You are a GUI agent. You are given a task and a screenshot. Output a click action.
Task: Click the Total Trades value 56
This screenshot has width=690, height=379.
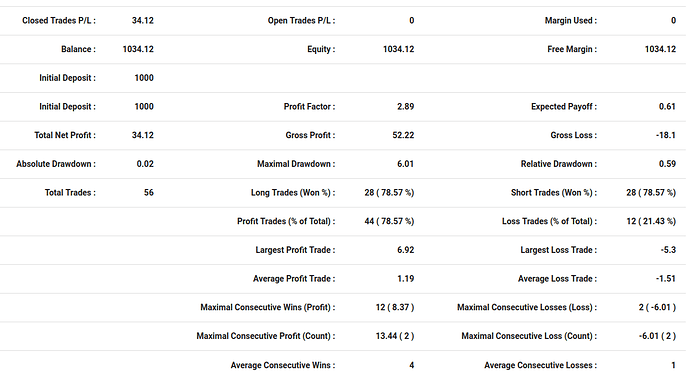149,192
